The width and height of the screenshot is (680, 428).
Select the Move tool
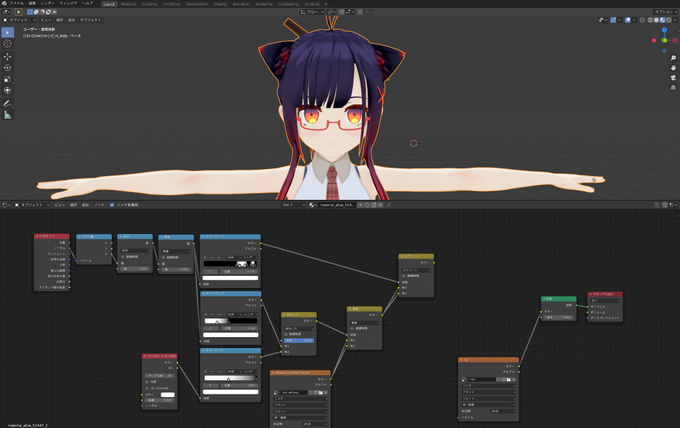(x=7, y=56)
